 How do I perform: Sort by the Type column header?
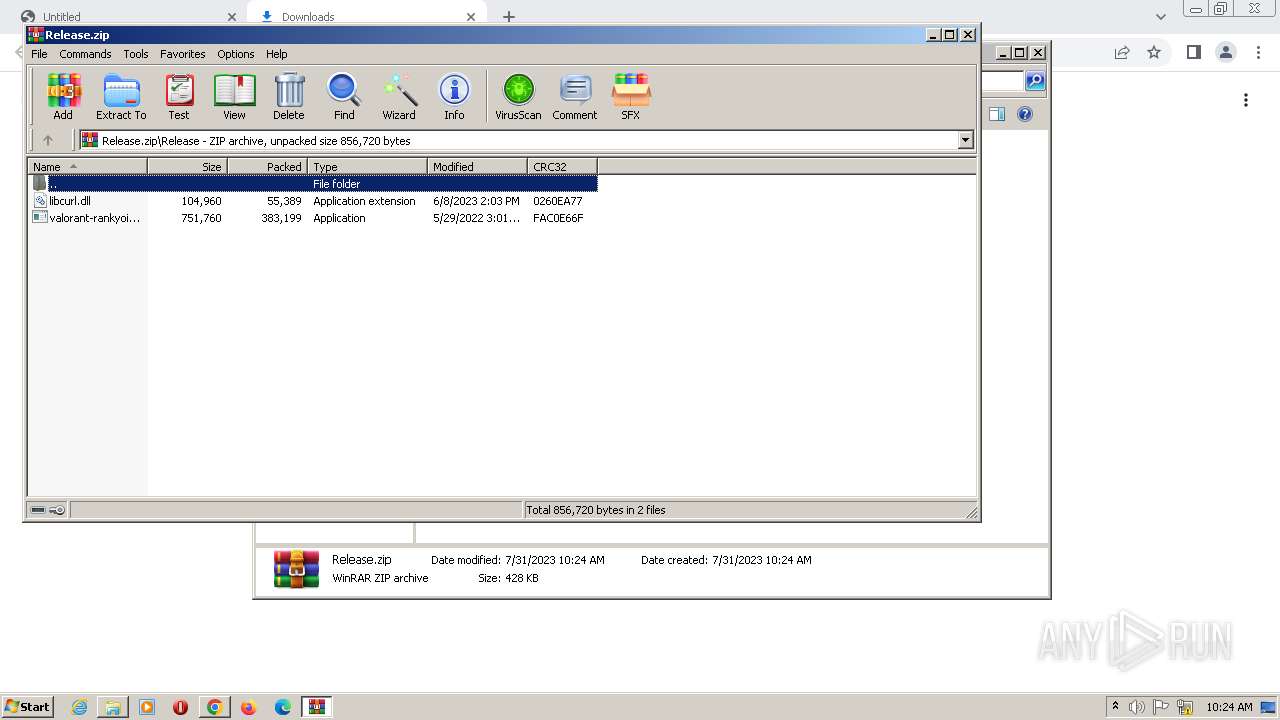pyautogui.click(x=367, y=166)
